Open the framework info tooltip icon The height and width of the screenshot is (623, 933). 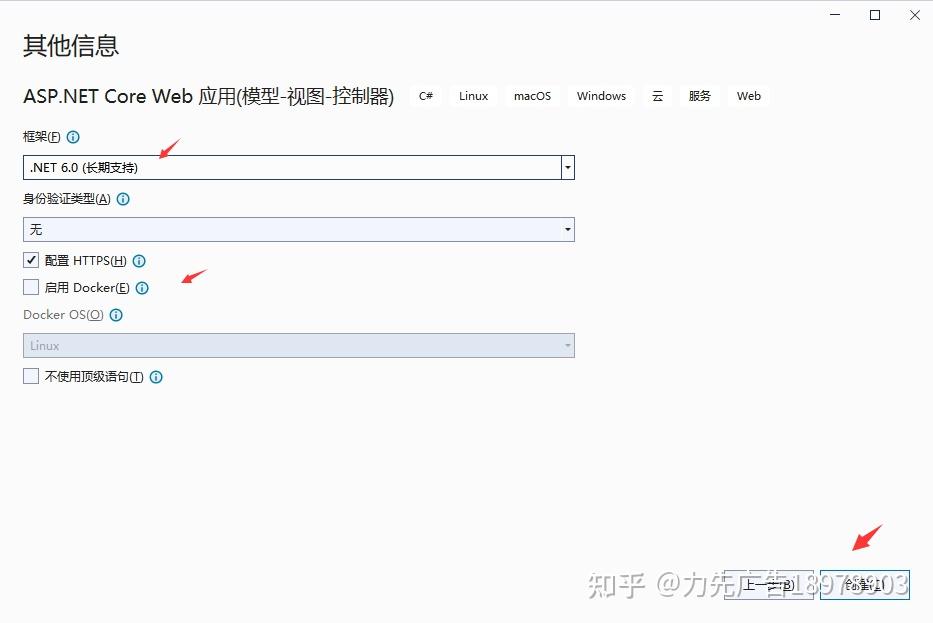73,137
